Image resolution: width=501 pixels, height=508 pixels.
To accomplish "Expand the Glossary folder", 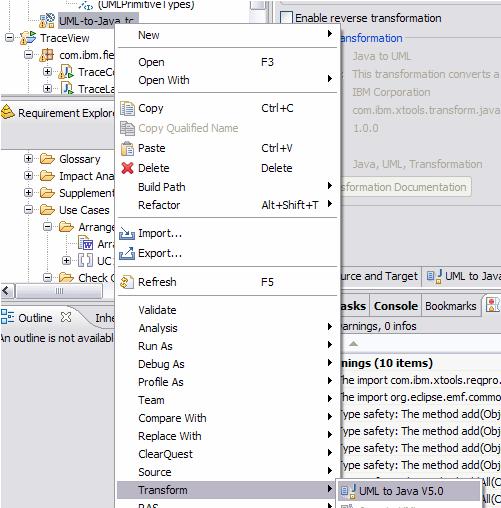I will click(29, 158).
